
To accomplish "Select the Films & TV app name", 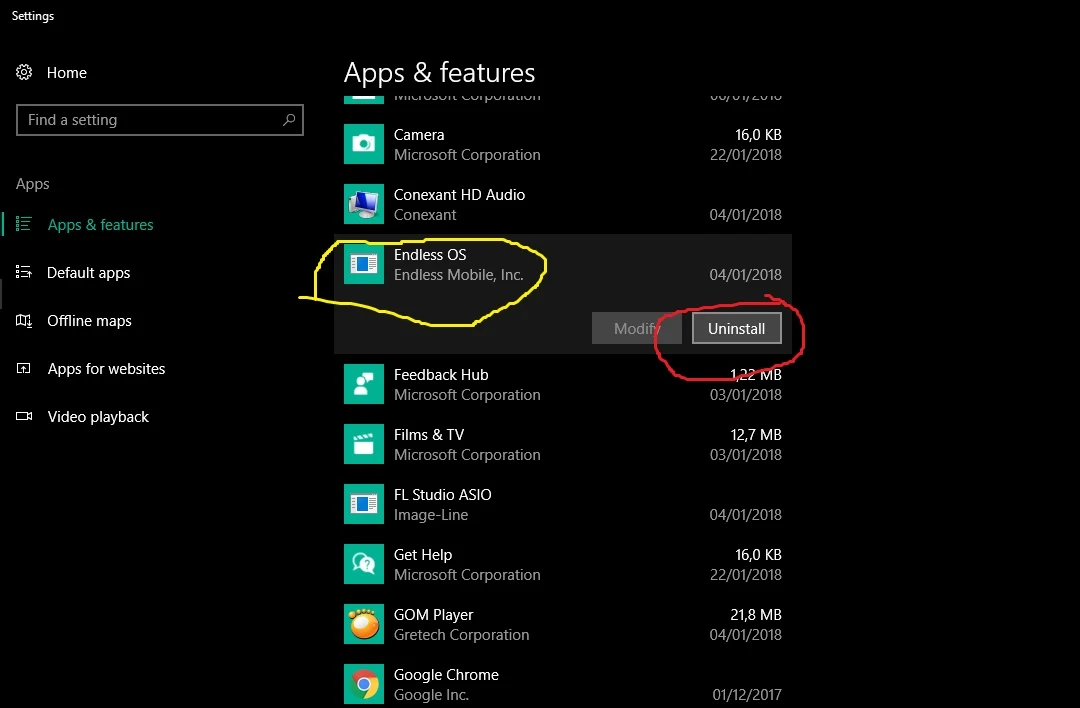I will 428,435.
